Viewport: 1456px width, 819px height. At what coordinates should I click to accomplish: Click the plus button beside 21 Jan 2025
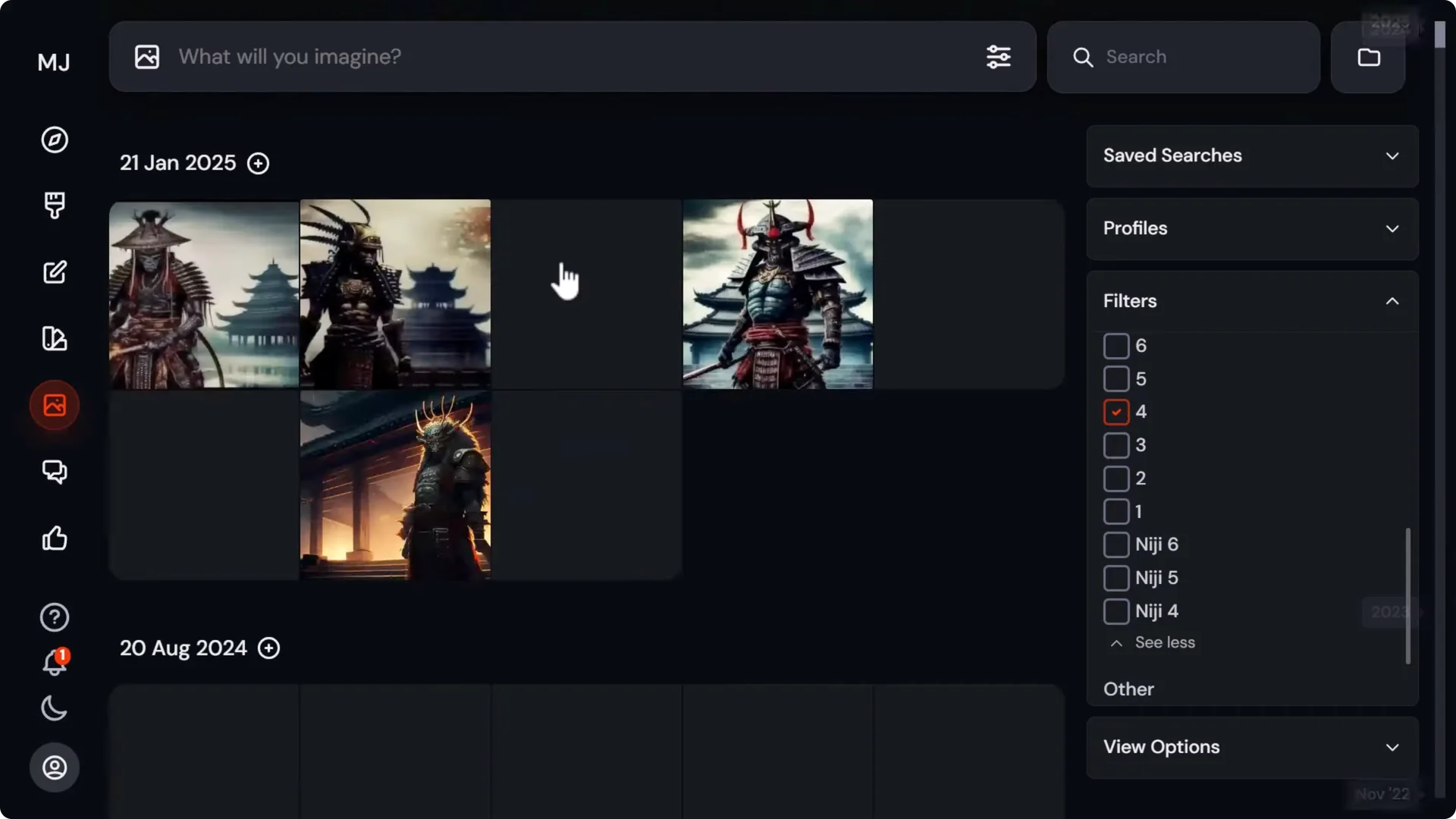pos(258,163)
